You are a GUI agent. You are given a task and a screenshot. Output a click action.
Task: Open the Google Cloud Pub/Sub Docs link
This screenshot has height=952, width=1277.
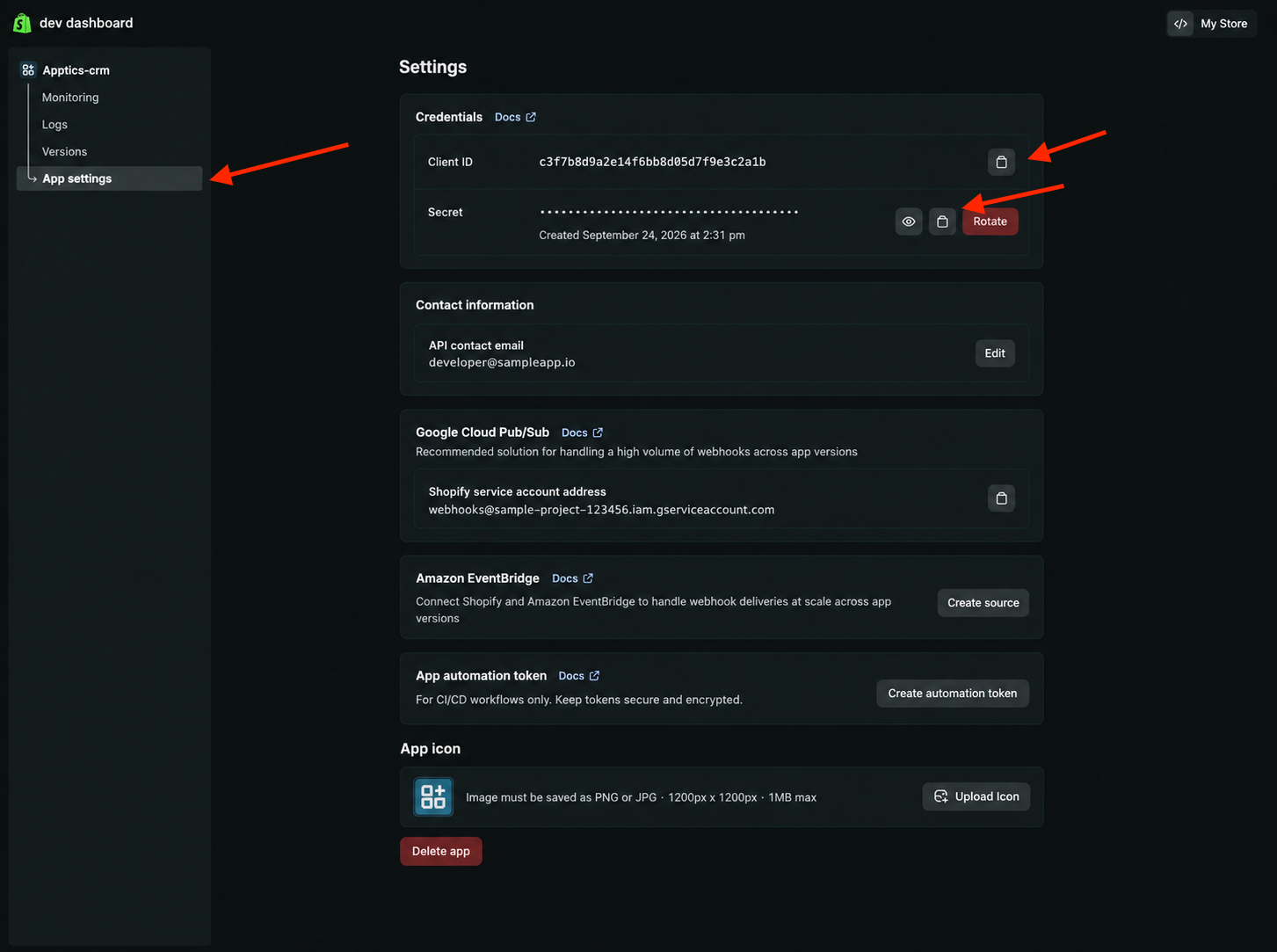pyautogui.click(x=582, y=432)
